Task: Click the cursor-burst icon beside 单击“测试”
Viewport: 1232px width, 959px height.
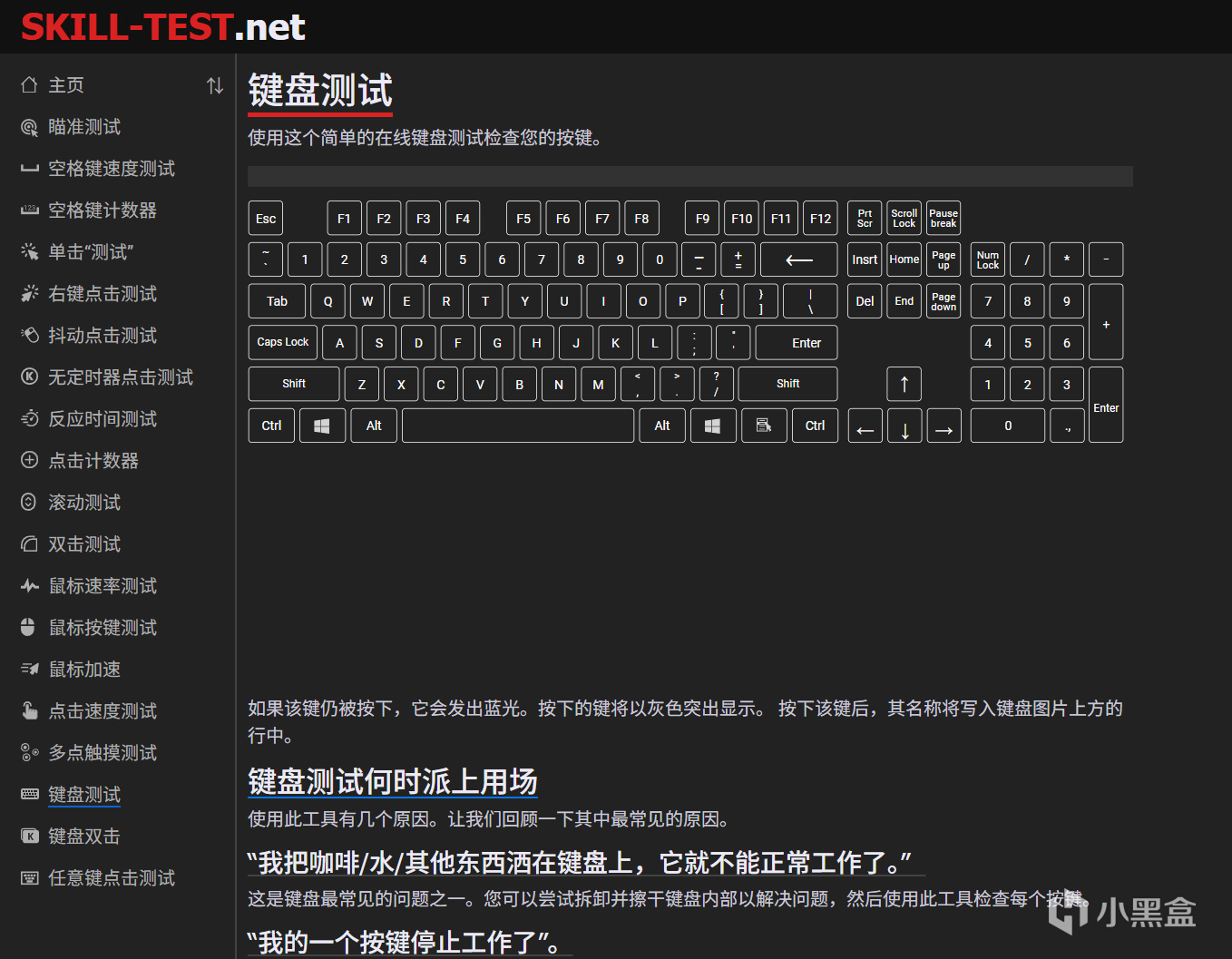Action: [x=29, y=252]
